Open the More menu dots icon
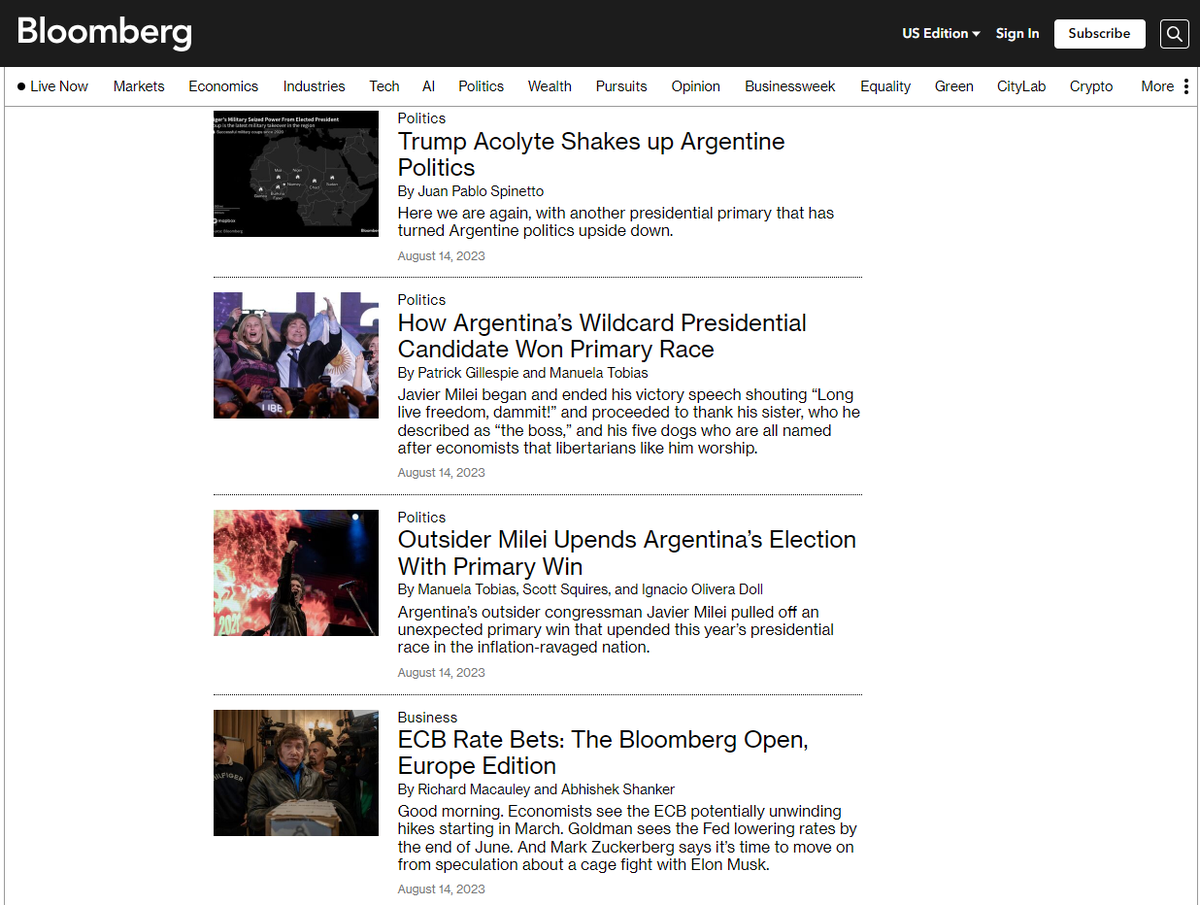Image resolution: width=1200 pixels, height=905 pixels. point(1186,86)
